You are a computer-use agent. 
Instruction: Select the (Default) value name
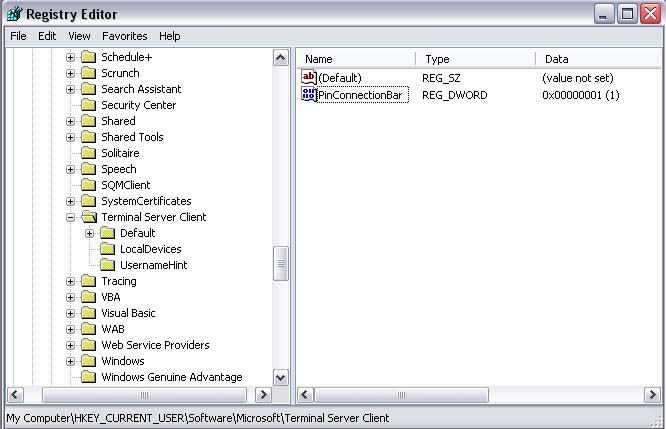(340, 78)
